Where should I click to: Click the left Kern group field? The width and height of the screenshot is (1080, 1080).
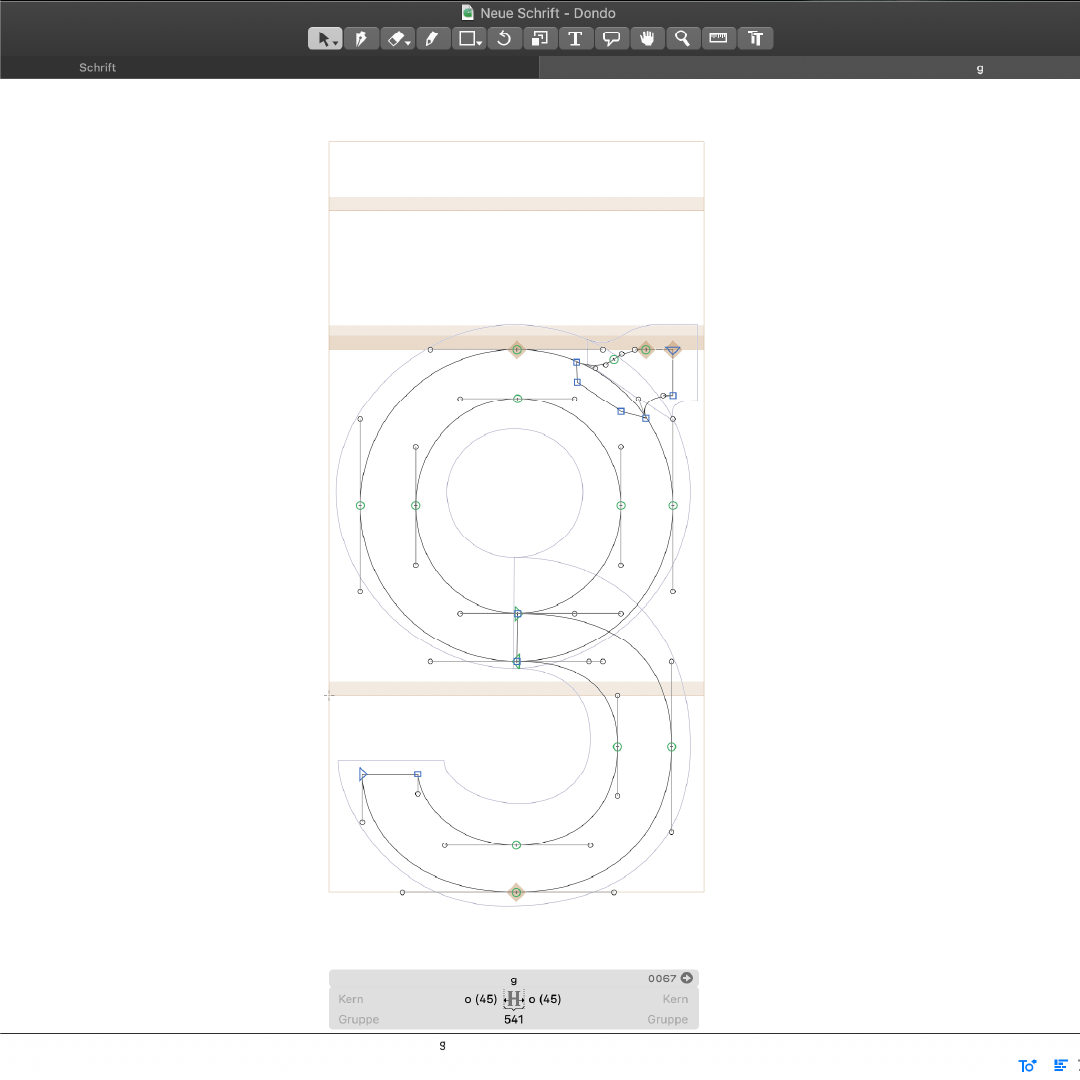351,999
